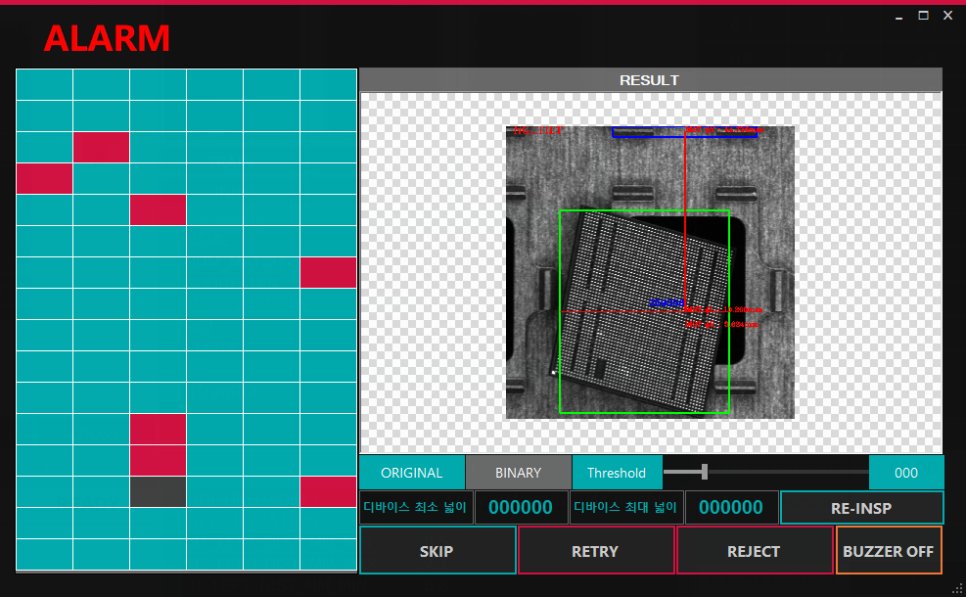Select the topmost red cell in the tray map

tap(101, 147)
